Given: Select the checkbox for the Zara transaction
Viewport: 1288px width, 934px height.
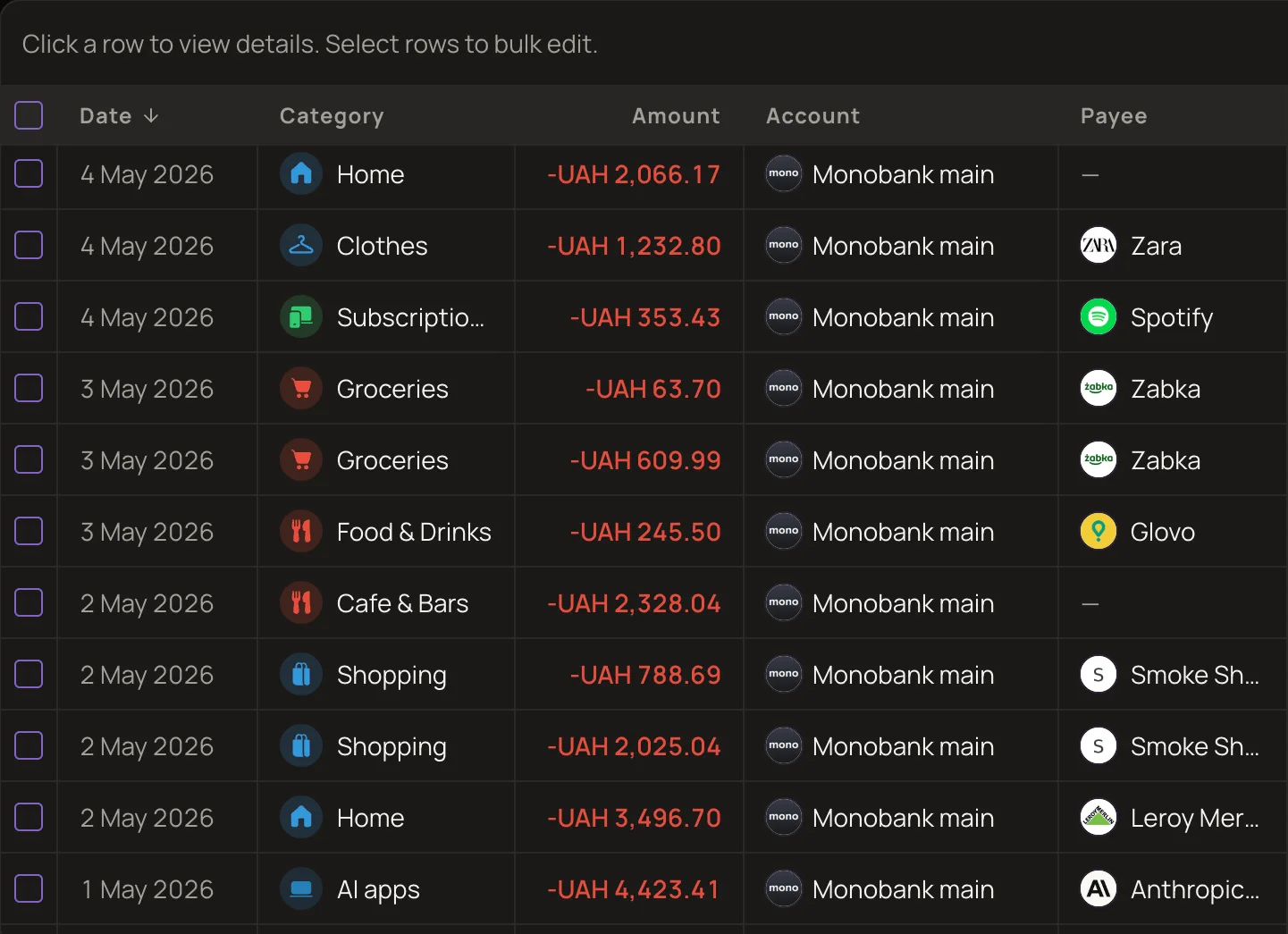Looking at the screenshot, I should pos(29,245).
